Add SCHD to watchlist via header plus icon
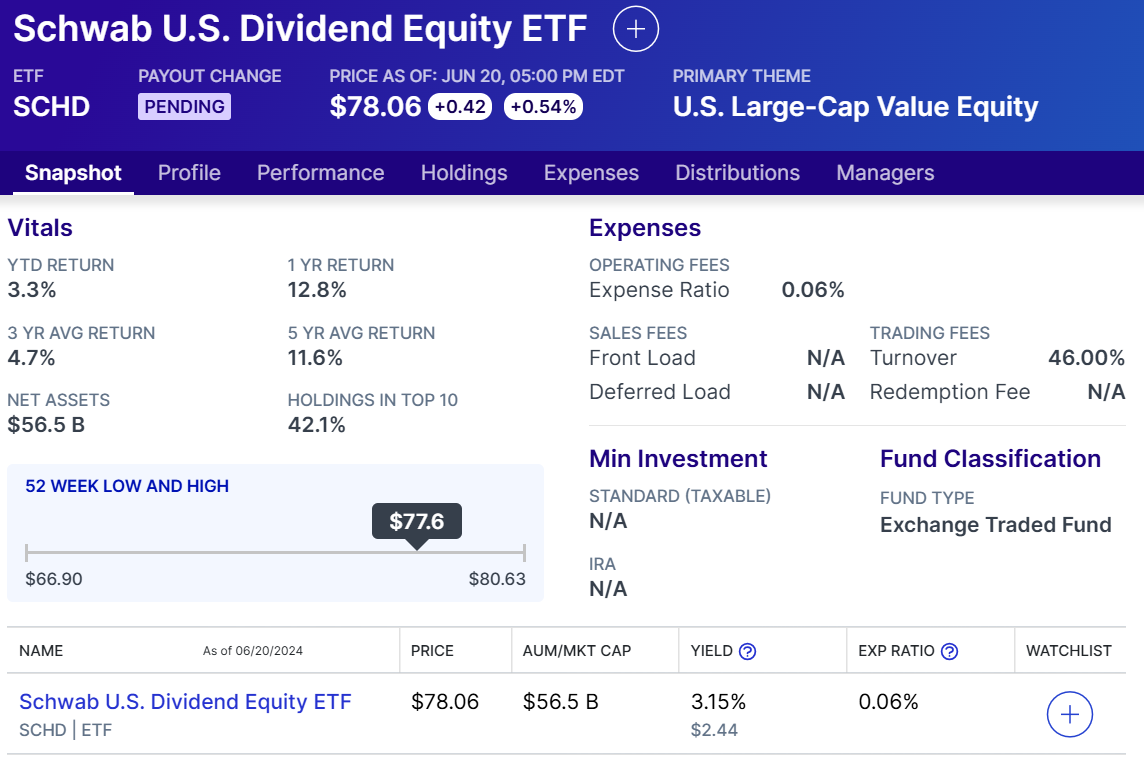 (635, 29)
